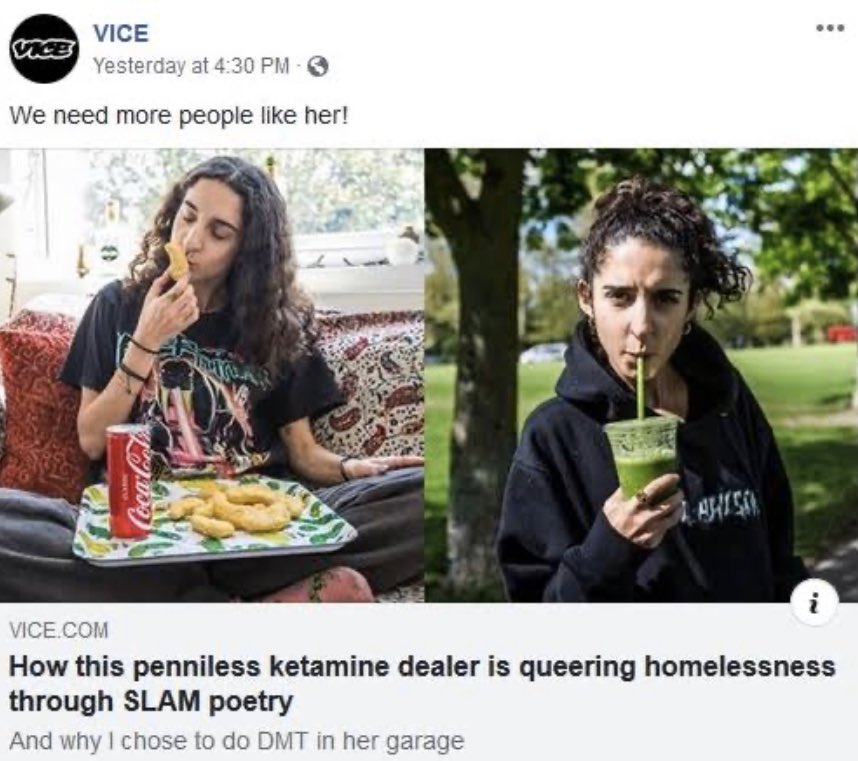Select the caption We need more people like her
Viewport: 858px width, 761px height.
(178, 115)
